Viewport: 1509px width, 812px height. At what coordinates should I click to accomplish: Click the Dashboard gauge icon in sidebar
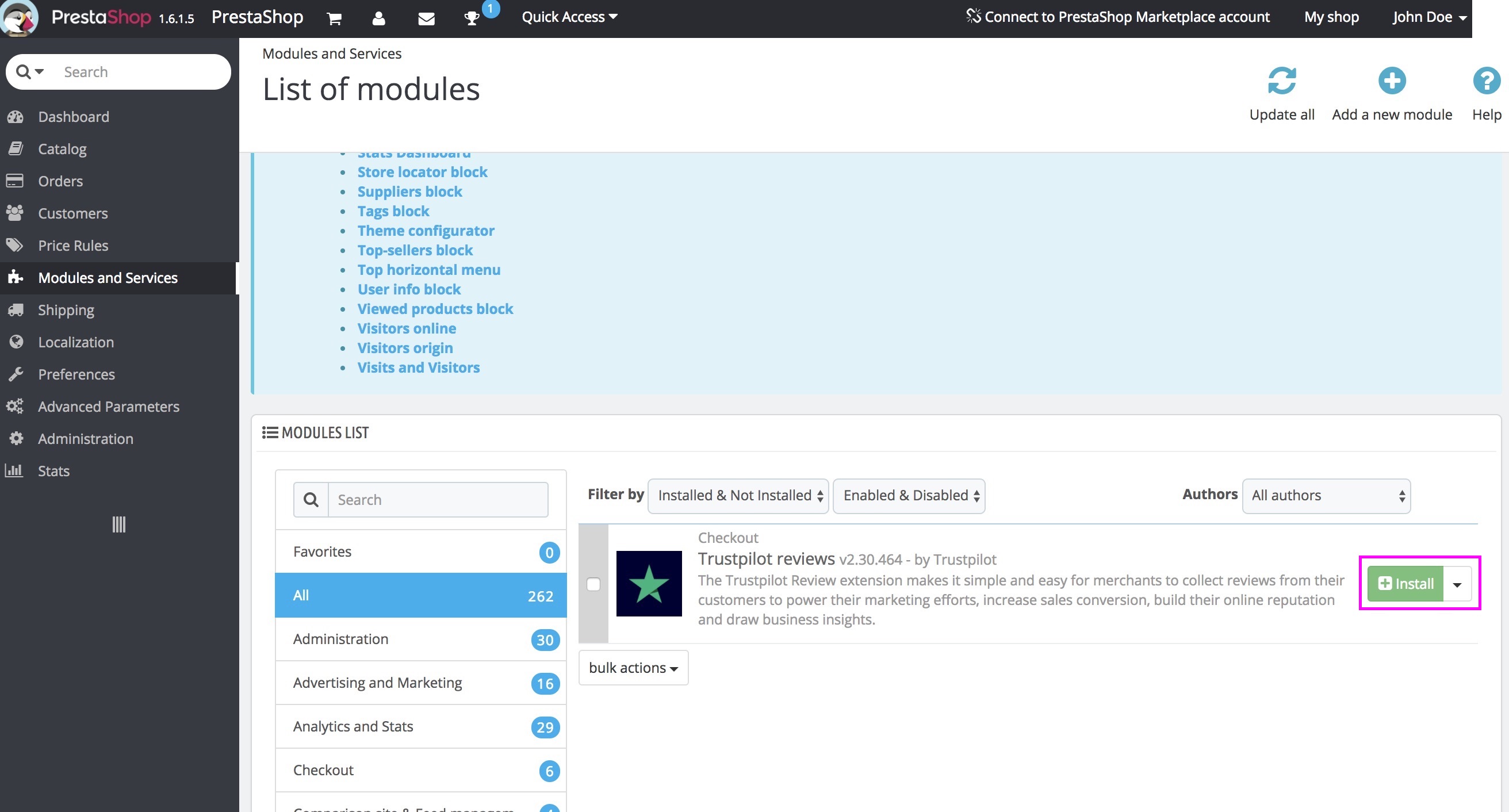pyautogui.click(x=15, y=117)
